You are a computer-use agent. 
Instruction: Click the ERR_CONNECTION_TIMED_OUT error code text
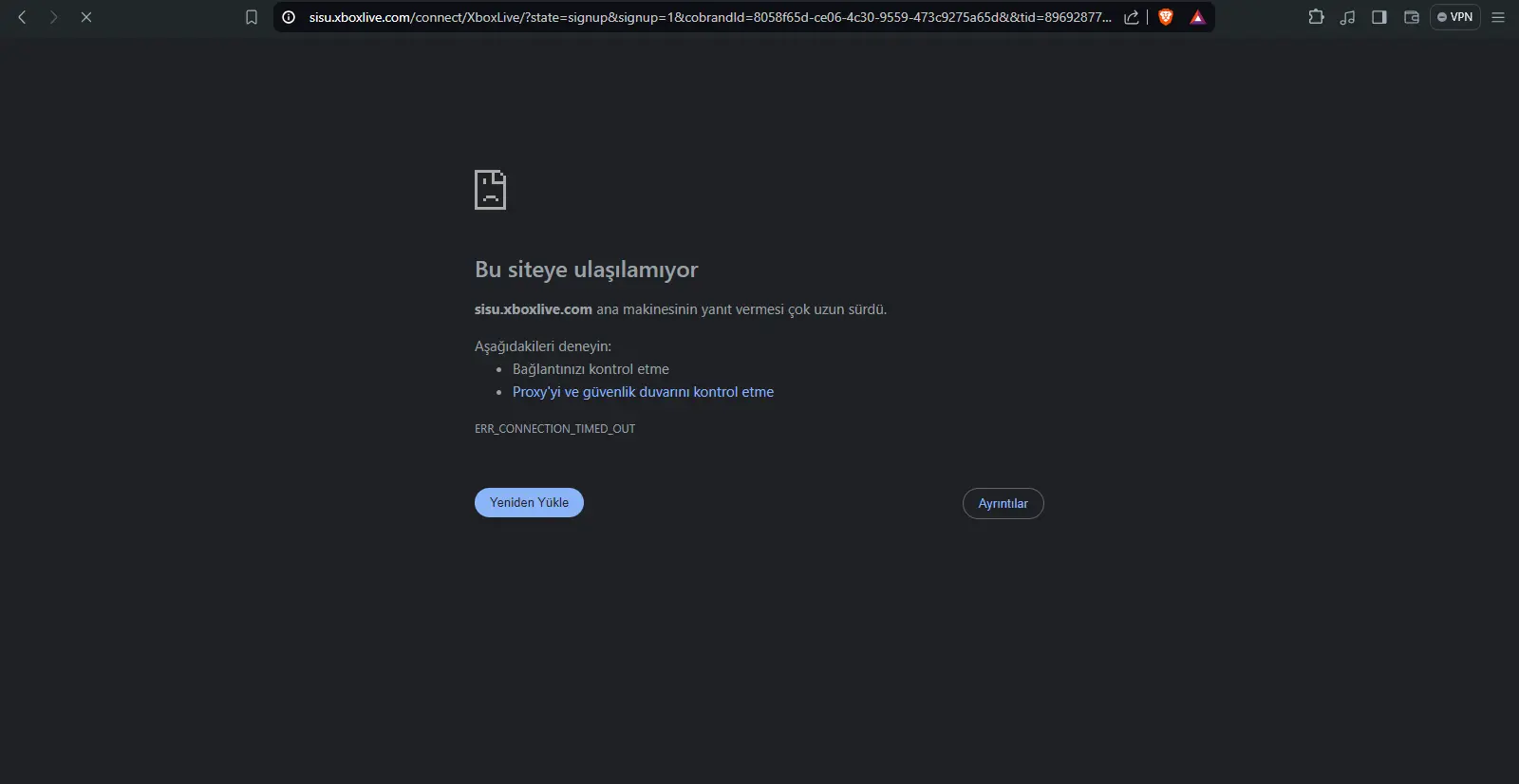click(x=554, y=429)
